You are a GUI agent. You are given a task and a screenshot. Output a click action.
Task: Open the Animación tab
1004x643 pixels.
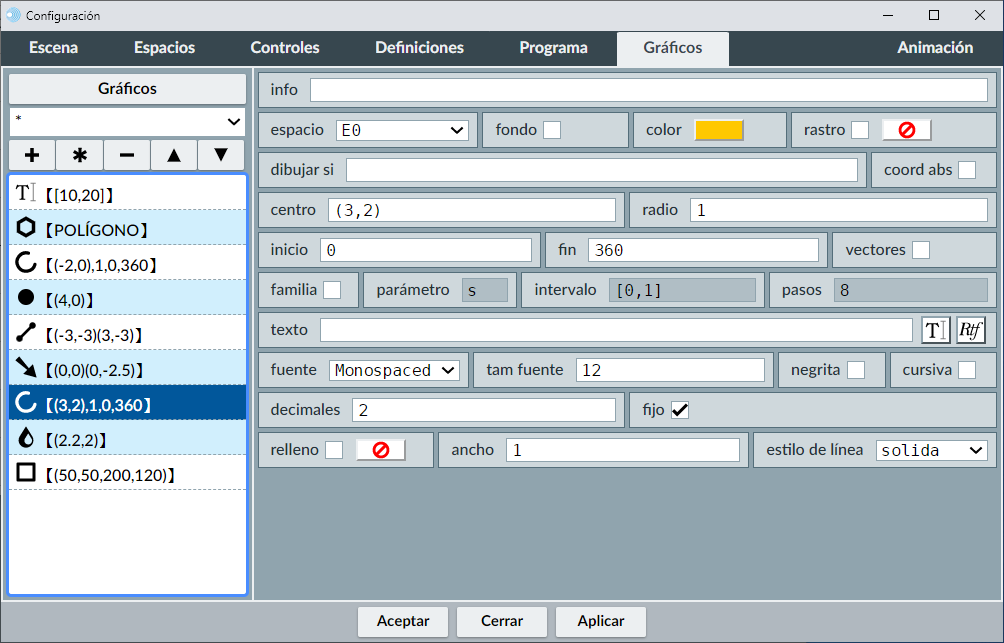934,48
